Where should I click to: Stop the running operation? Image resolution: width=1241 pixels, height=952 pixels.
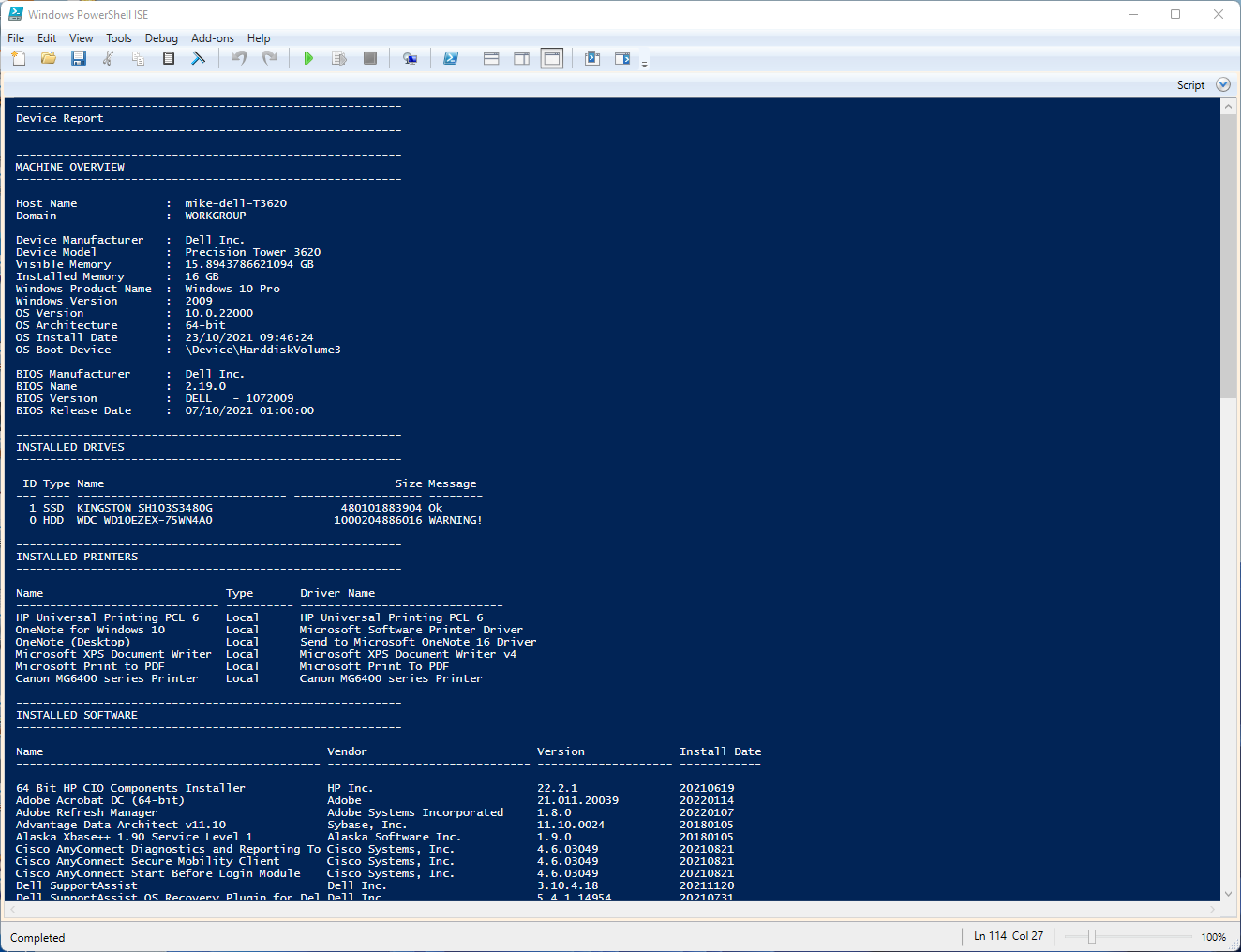(x=369, y=58)
